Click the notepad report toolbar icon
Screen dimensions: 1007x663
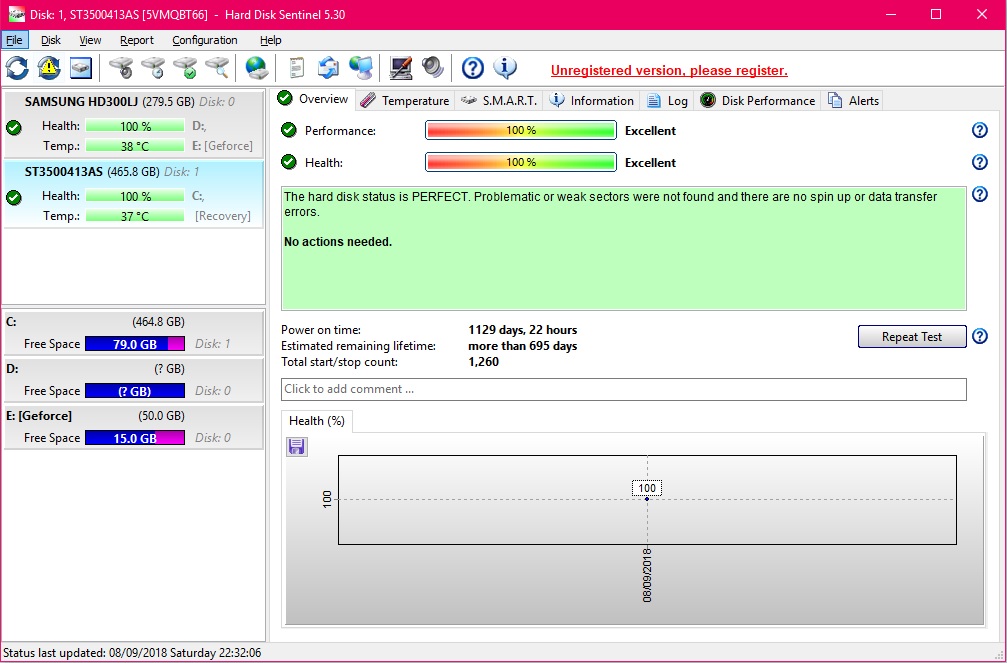coord(296,68)
